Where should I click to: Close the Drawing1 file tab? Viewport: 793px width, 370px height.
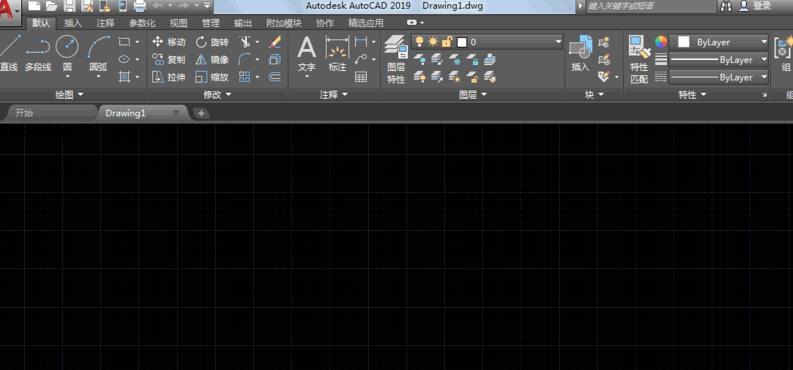click(175, 112)
